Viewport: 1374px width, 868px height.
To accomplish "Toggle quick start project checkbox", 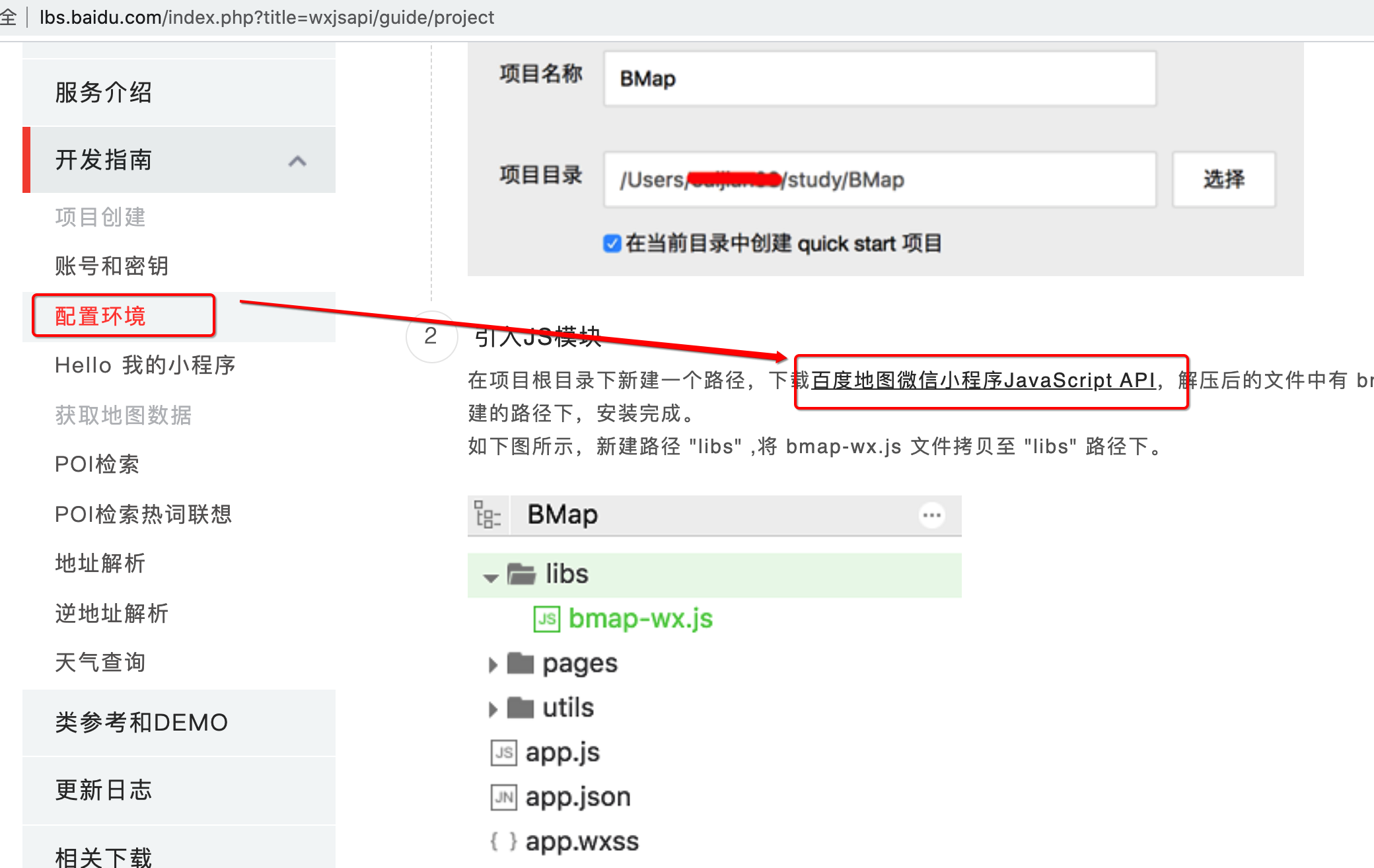I will tap(612, 244).
